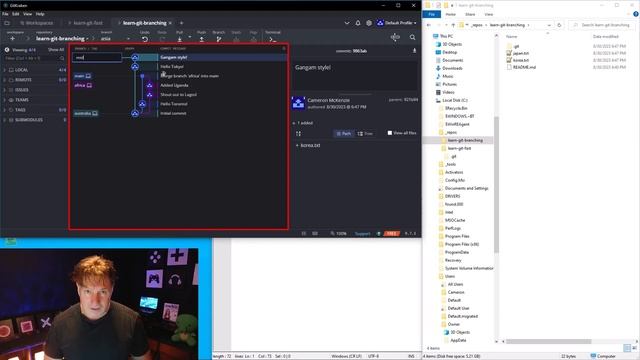Click the left panel filter field
This screenshot has width=640, height=360.
coord(34,58)
